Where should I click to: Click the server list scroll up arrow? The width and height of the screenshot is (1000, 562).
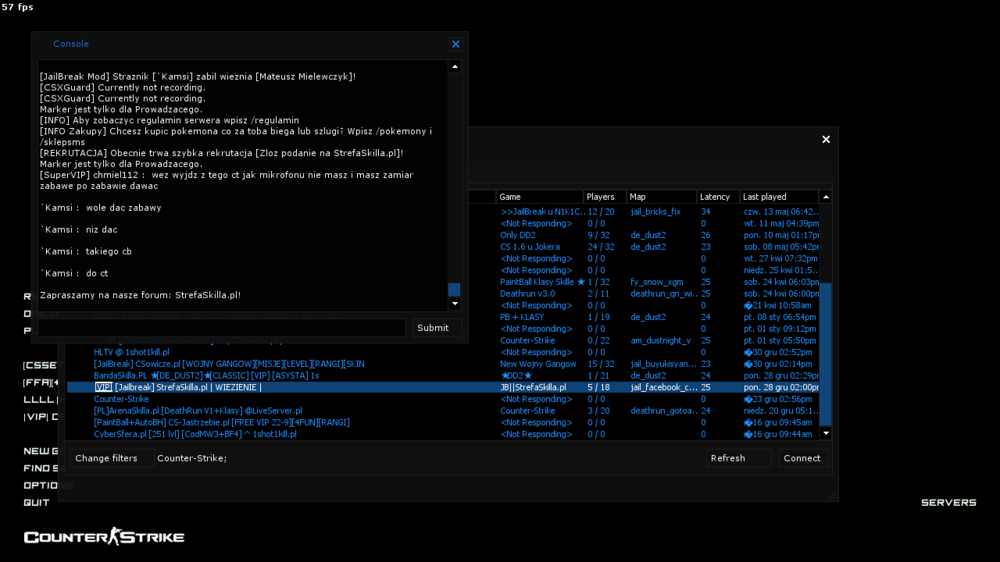point(826,196)
